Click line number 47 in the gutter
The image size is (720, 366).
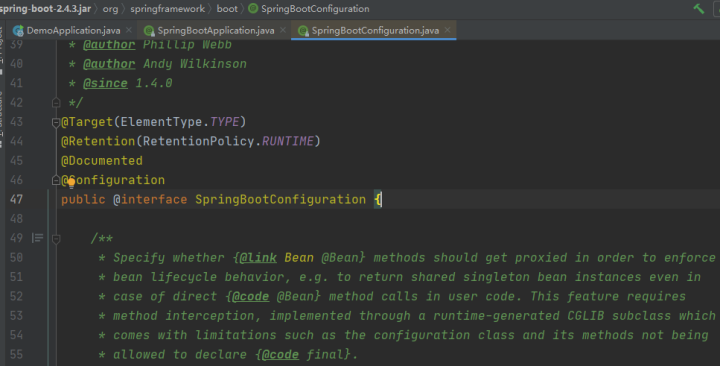tap(17, 199)
